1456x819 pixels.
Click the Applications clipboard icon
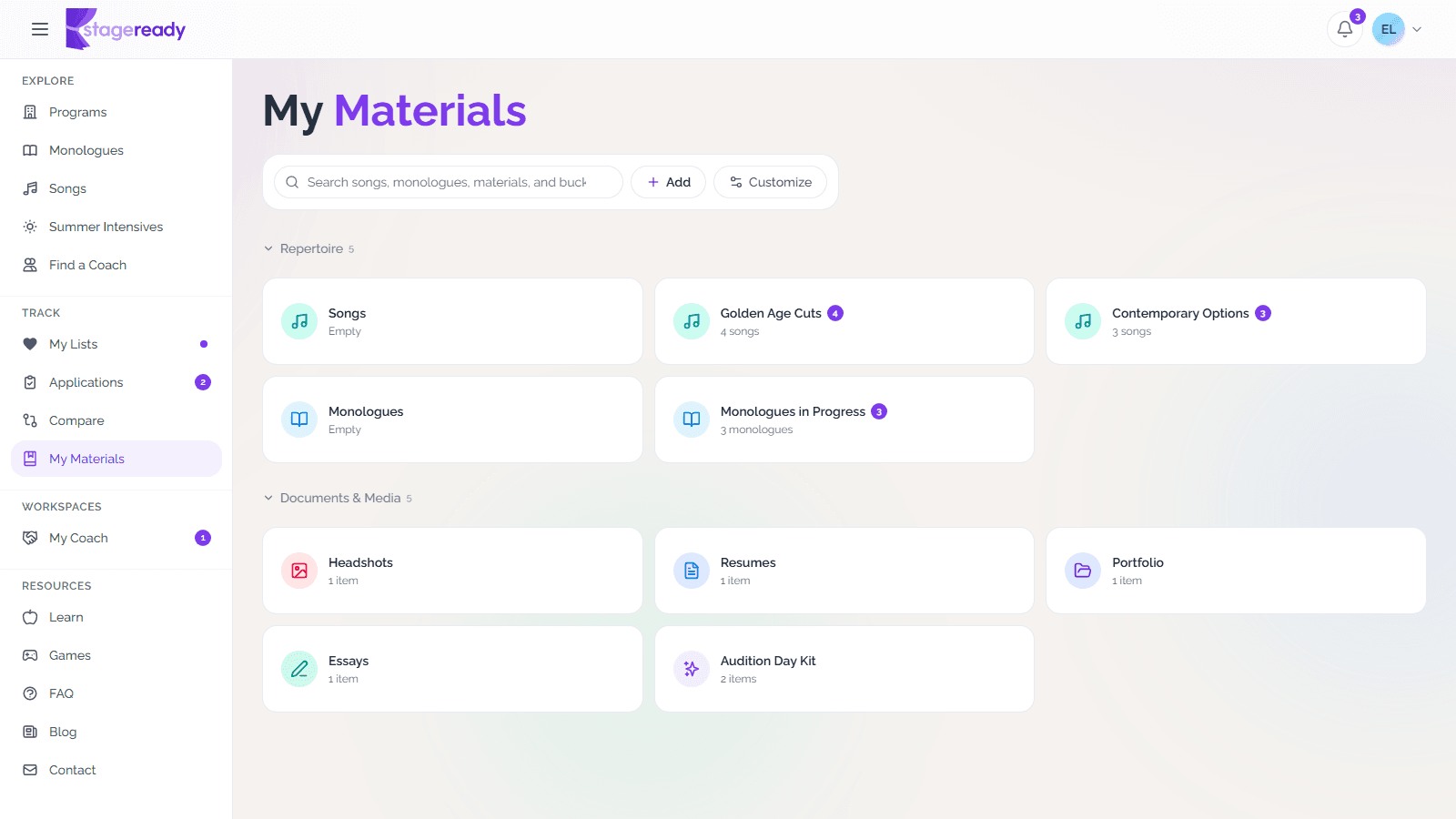coord(30,382)
